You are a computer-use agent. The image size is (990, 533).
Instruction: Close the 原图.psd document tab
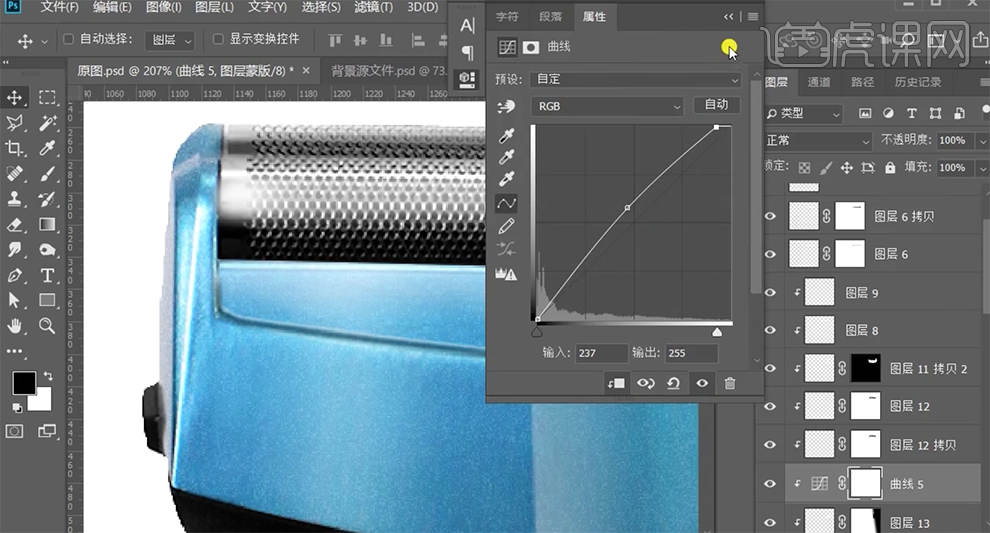click(306, 71)
